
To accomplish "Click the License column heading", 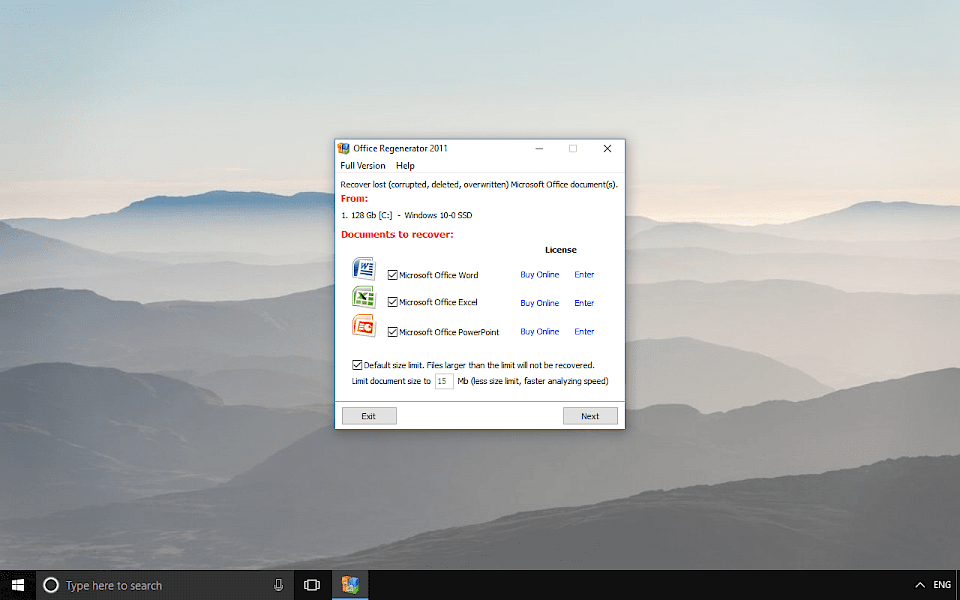I will coord(561,250).
